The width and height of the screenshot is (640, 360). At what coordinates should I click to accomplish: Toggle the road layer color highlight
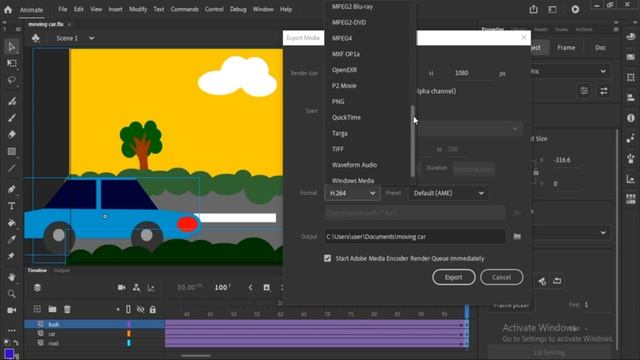point(129,343)
